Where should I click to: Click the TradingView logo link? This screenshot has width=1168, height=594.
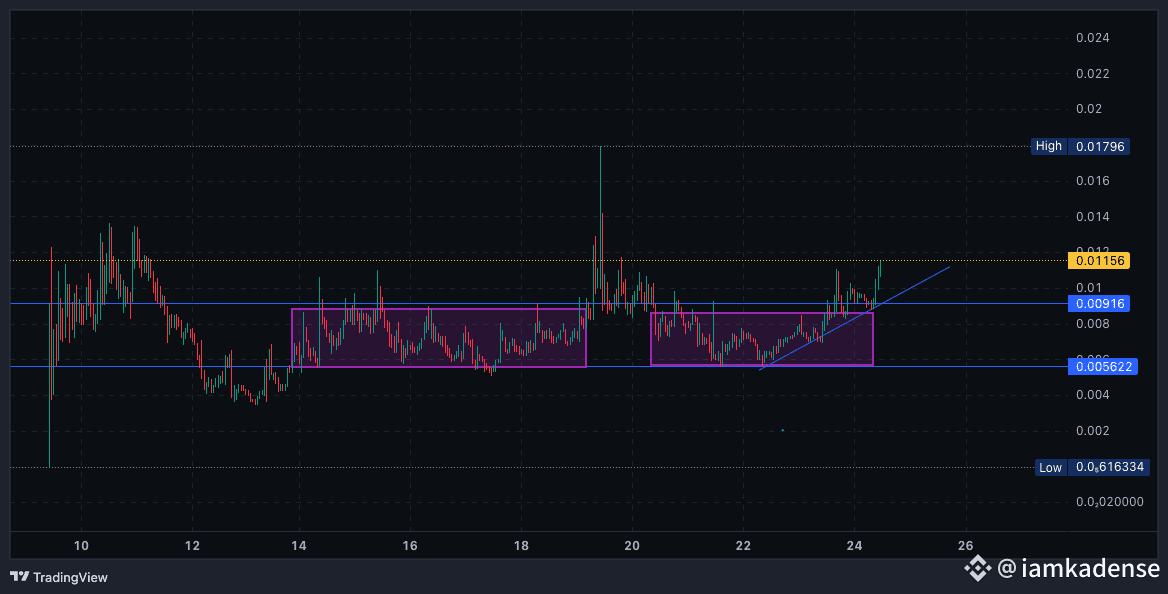tap(59, 577)
